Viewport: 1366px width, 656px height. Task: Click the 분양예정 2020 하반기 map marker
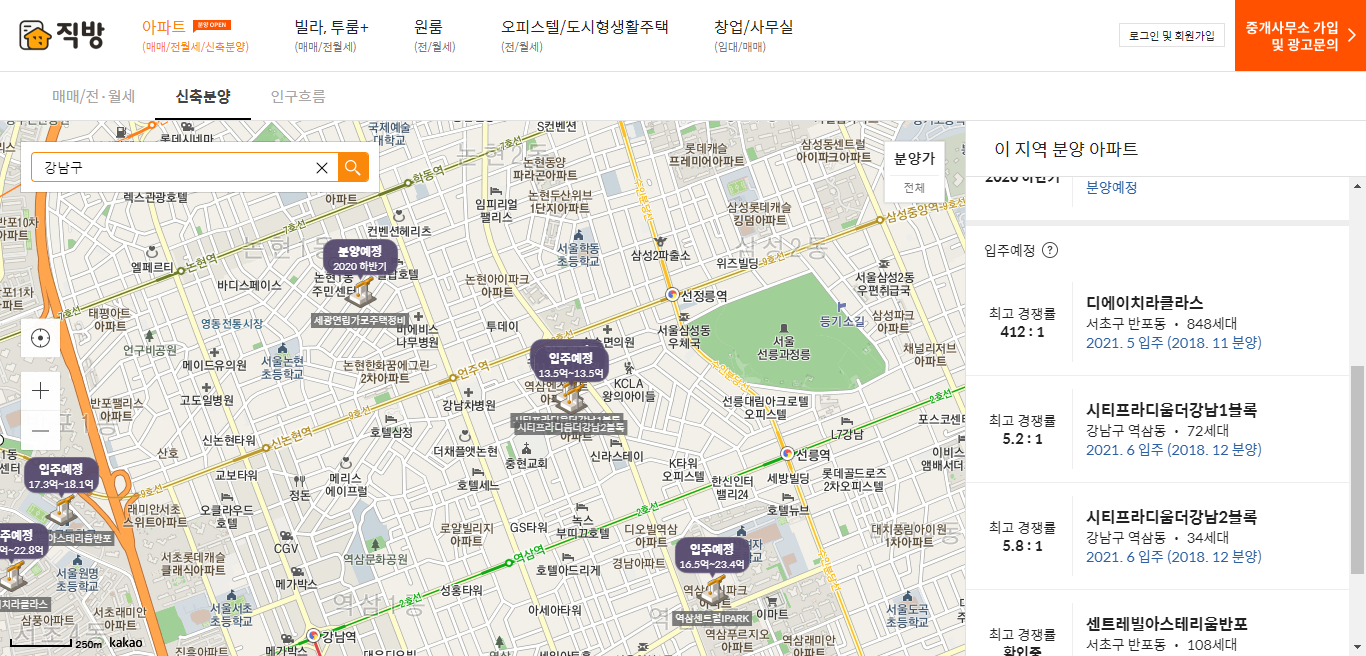pos(360,258)
